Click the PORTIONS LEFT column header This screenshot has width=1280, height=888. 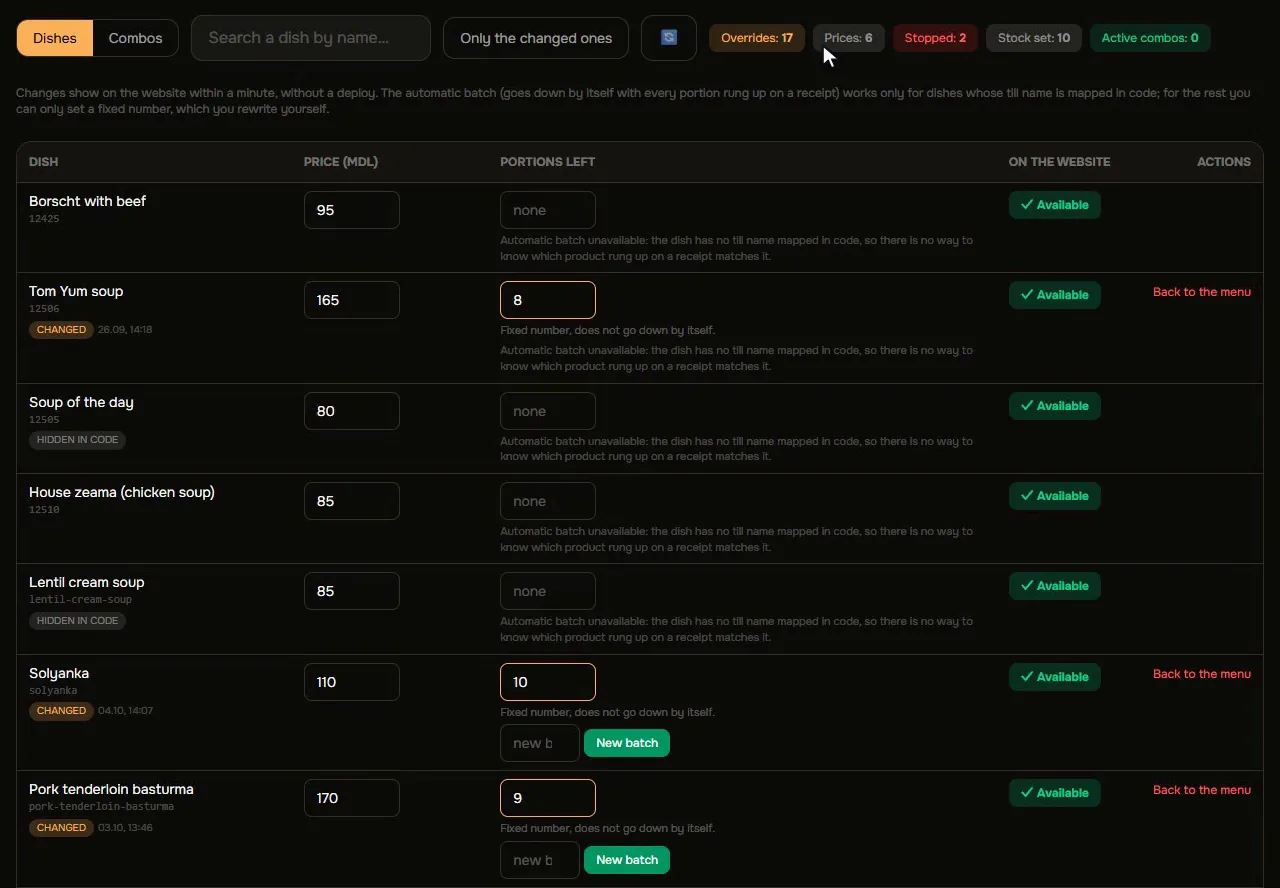click(547, 162)
